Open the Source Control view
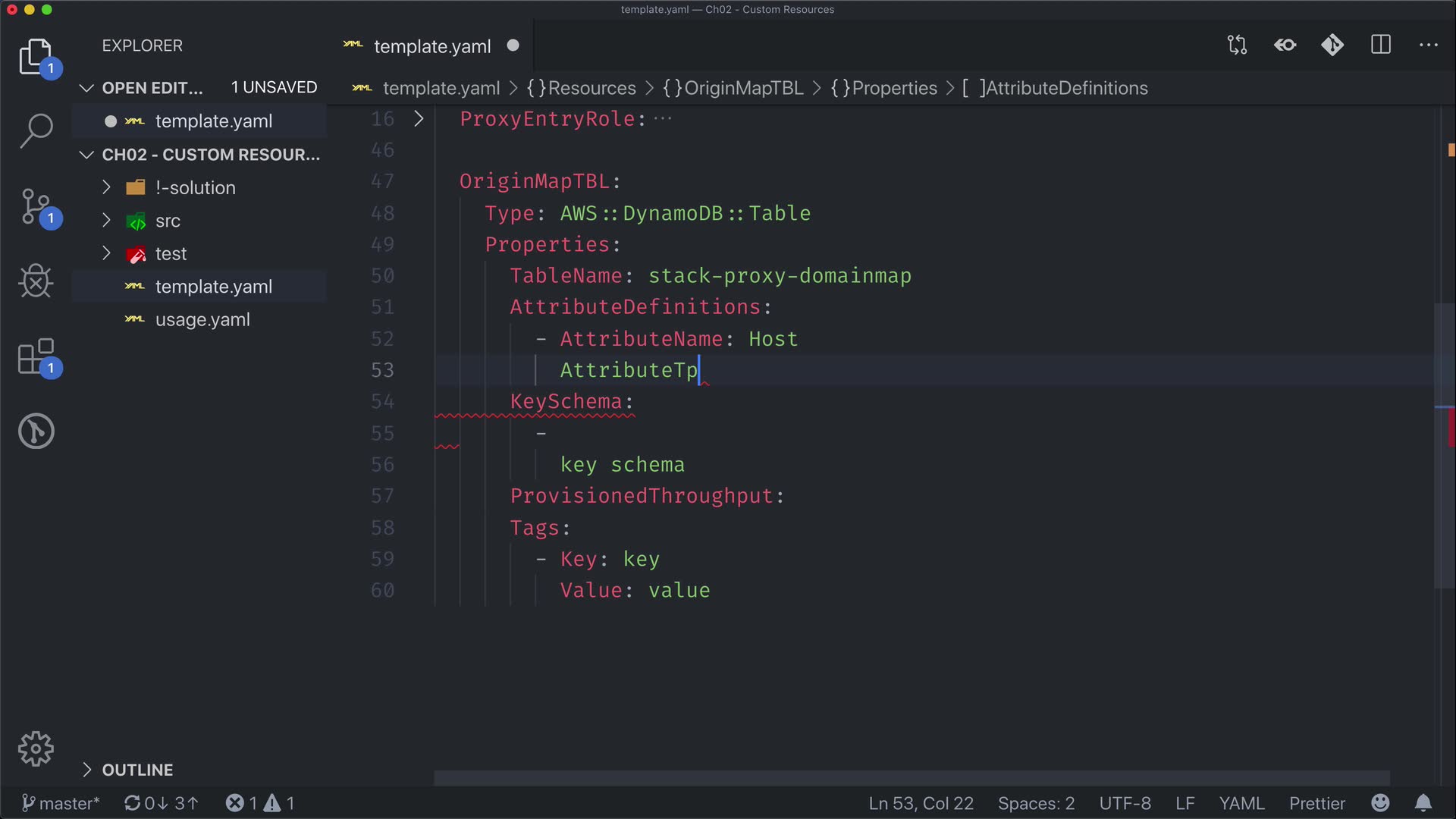This screenshot has height=819, width=1456. (x=36, y=206)
